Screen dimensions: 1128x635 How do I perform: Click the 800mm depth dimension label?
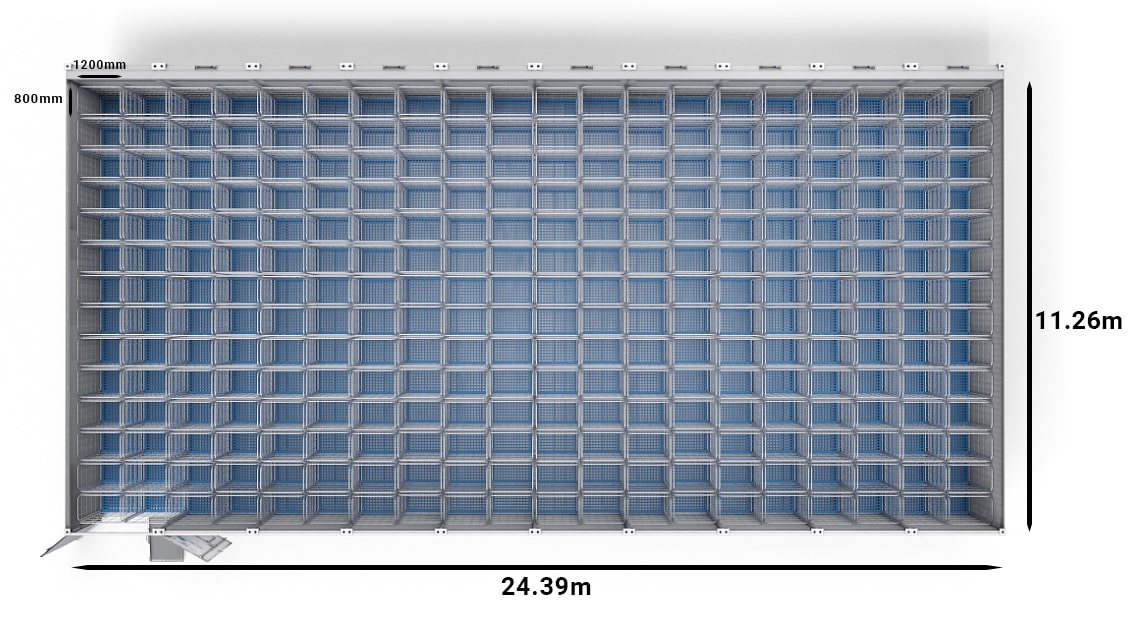38,99
